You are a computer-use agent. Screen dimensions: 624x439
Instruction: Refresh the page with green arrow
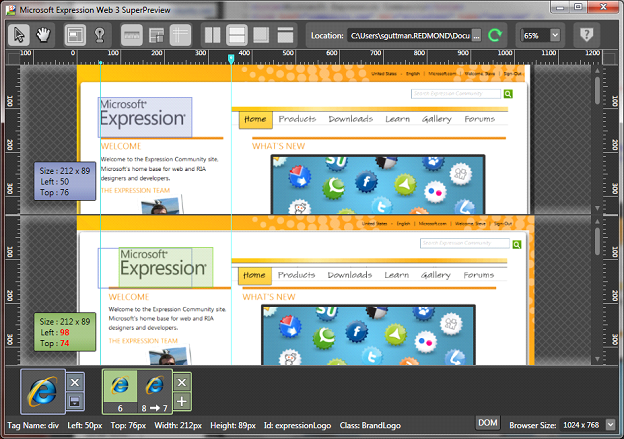(x=495, y=35)
